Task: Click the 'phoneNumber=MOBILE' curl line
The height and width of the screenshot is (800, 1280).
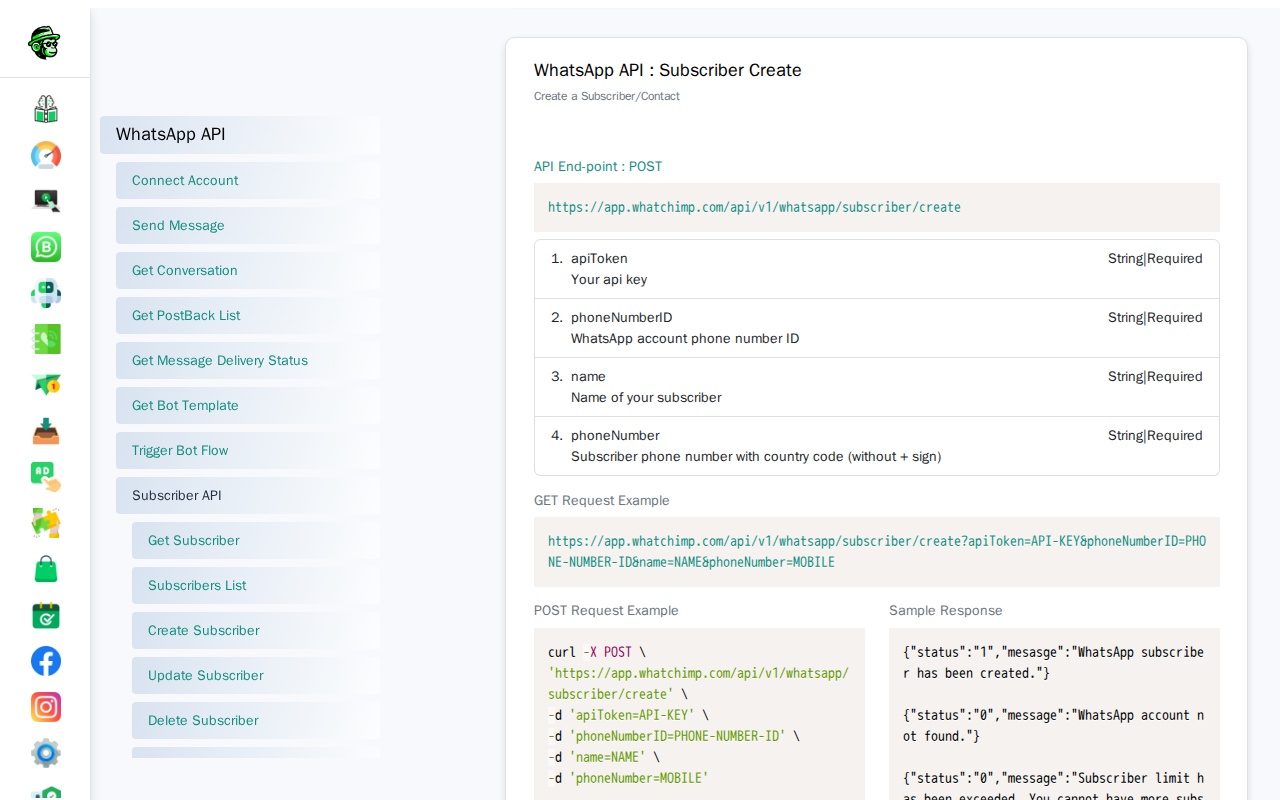Action: (x=628, y=778)
